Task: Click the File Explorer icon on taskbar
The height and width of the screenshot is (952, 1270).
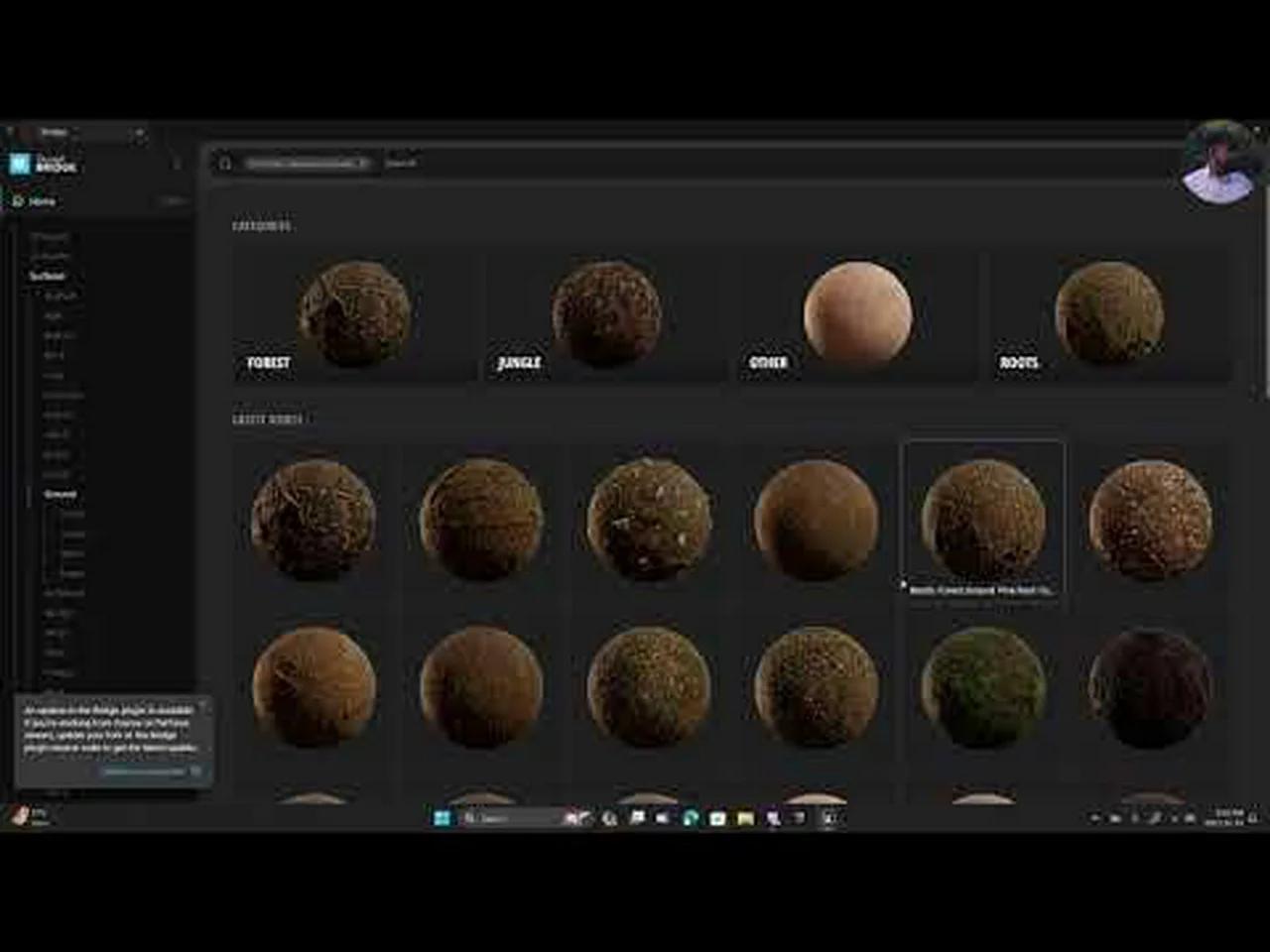Action: pyautogui.click(x=743, y=818)
